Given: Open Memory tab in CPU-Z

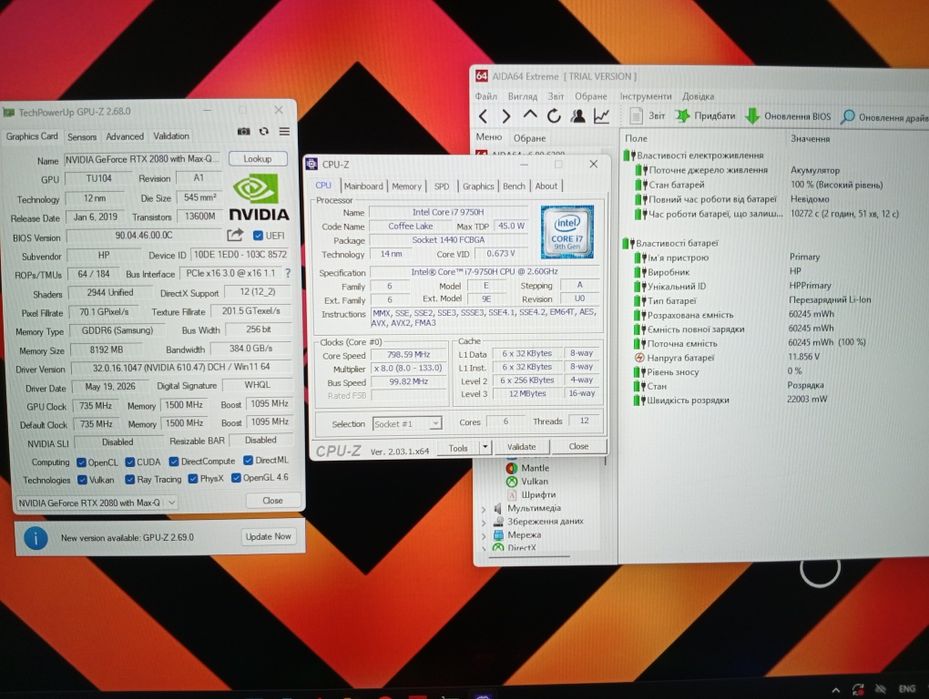Looking at the screenshot, I should pyautogui.click(x=406, y=186).
